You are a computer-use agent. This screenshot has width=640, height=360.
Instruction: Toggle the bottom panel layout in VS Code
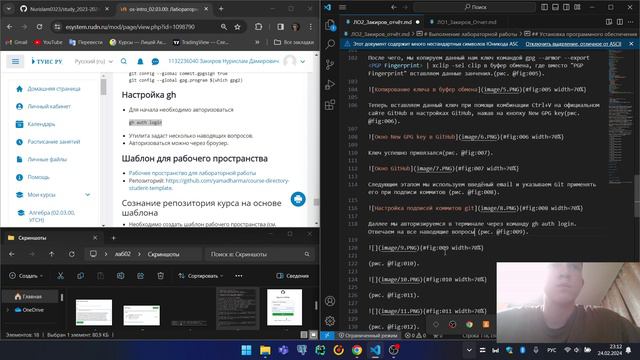click(x=556, y=7)
